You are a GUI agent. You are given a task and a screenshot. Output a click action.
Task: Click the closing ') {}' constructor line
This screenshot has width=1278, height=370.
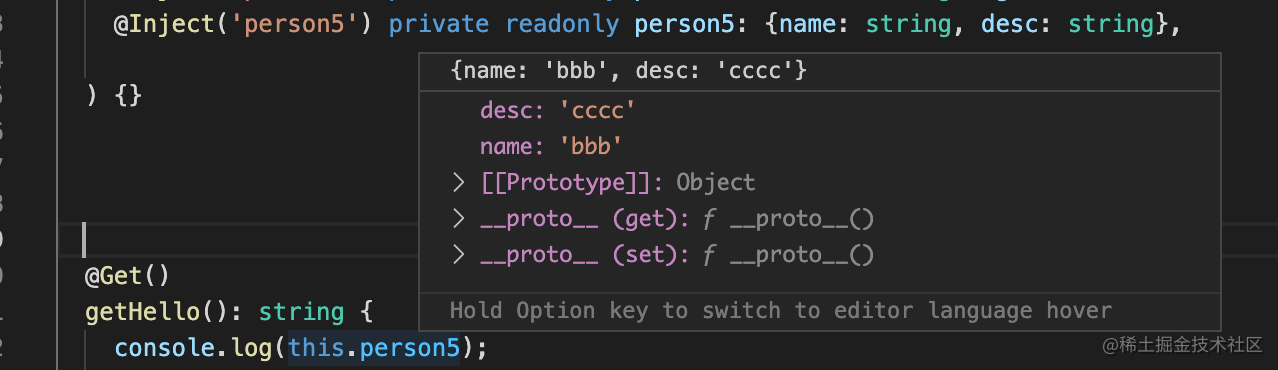coord(114,96)
